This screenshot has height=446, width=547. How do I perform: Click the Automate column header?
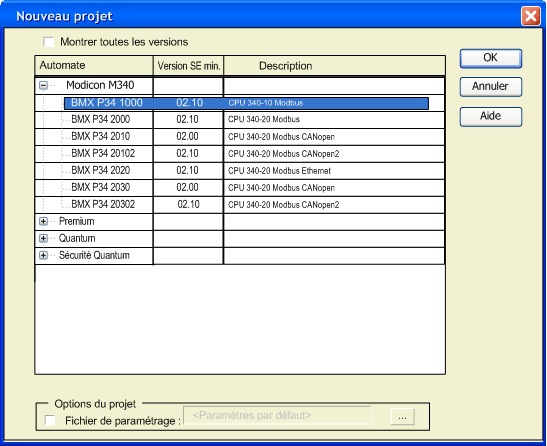pos(94,65)
